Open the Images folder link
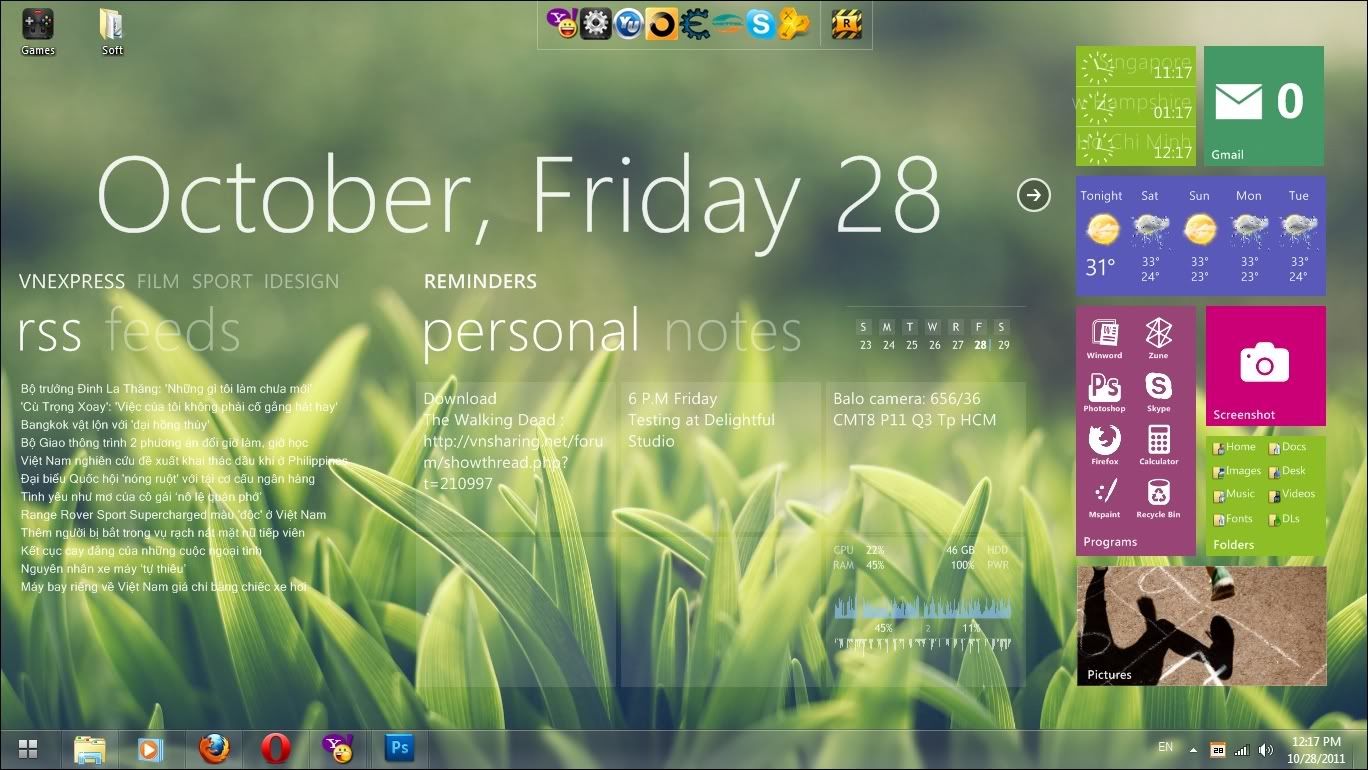This screenshot has height=770, width=1368. click(1237, 471)
